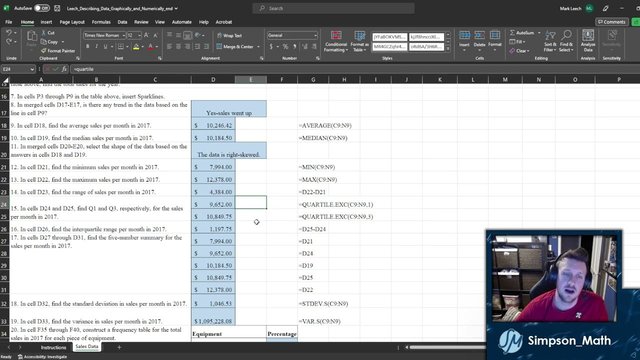The width and height of the screenshot is (640, 360).
Task: Click the accounting dollar format icon
Action: pos(271,47)
